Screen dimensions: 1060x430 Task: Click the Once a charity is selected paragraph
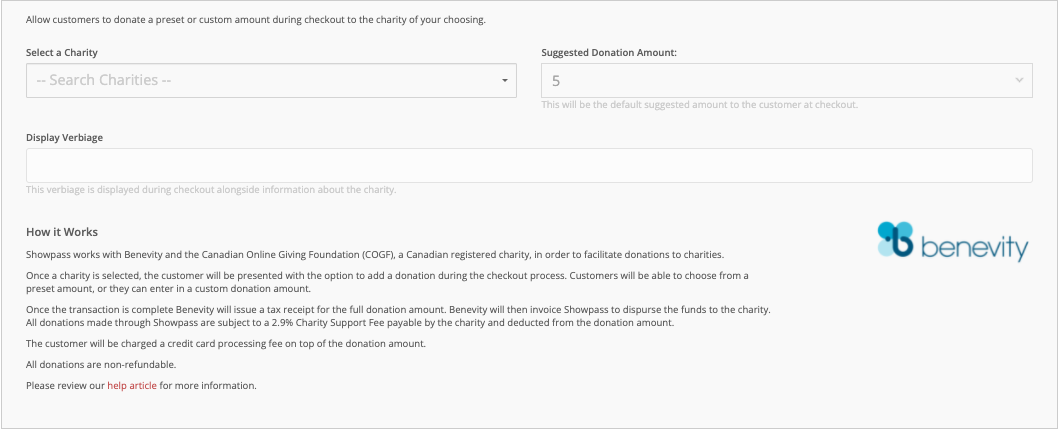tap(387, 282)
